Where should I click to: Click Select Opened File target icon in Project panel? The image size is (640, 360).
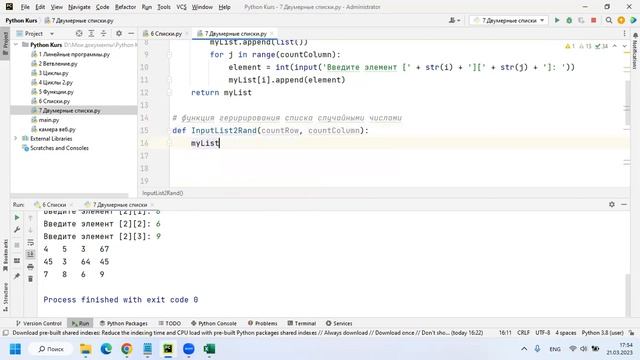[x=79, y=33]
